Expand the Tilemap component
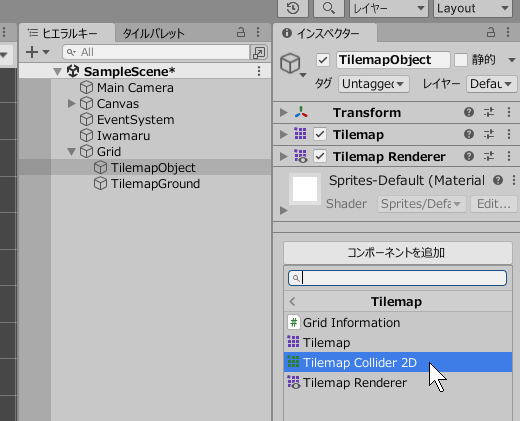Screen dimensions: 520x421 284,135
